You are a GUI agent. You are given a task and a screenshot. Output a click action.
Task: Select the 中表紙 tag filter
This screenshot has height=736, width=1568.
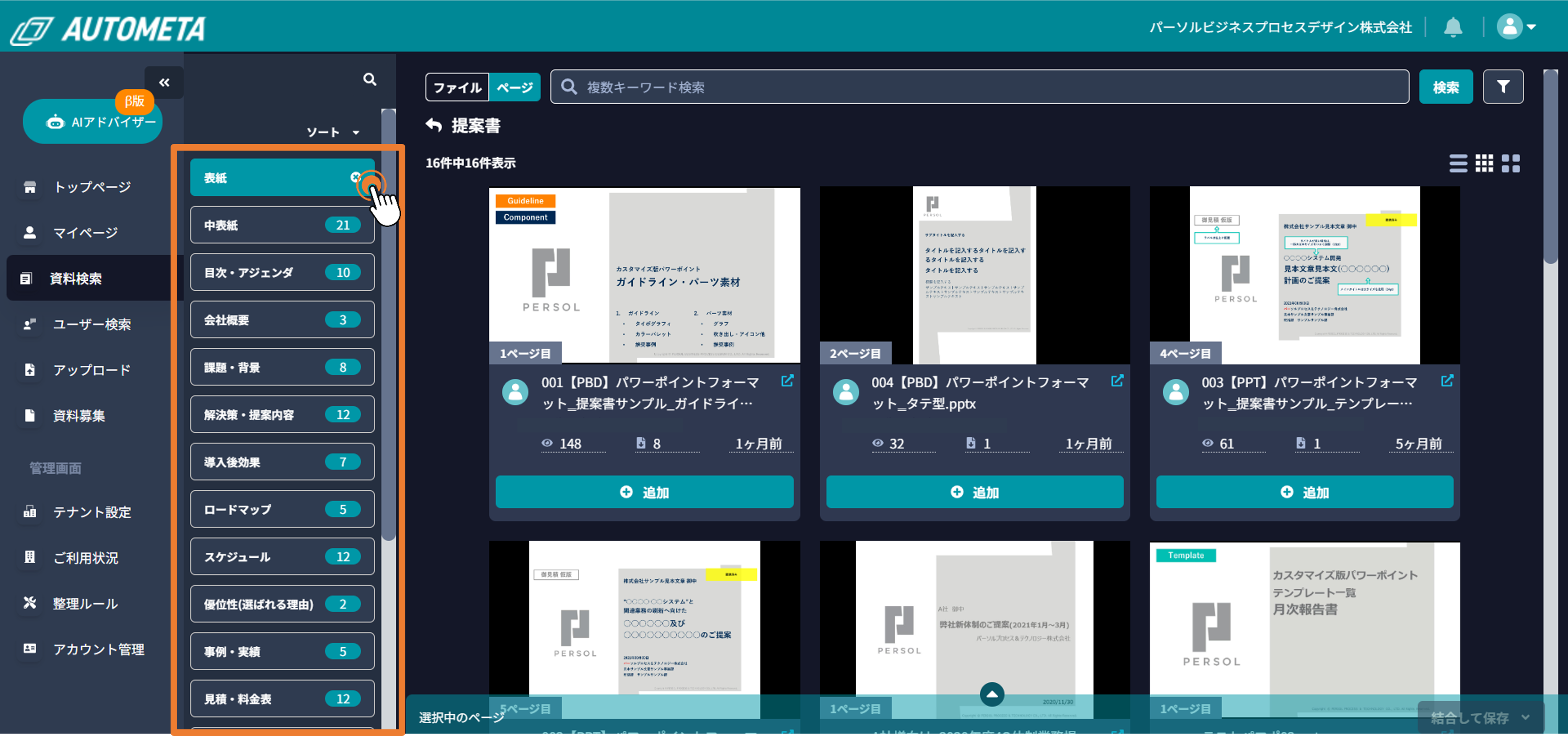[x=282, y=225]
